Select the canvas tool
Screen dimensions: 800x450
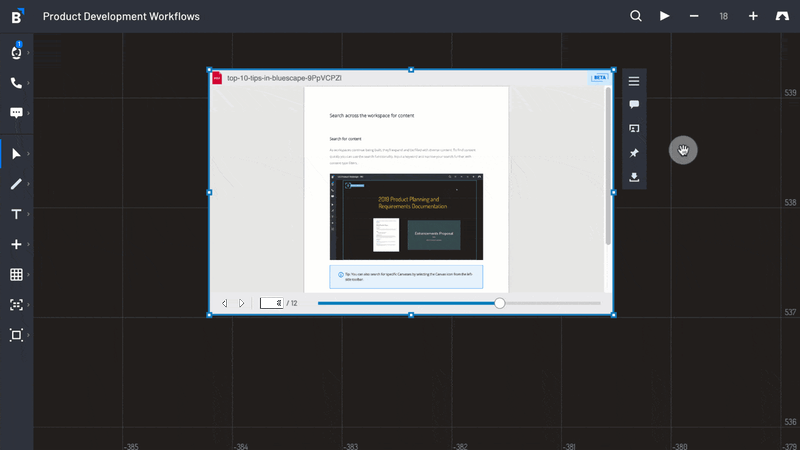pyautogui.click(x=16, y=335)
